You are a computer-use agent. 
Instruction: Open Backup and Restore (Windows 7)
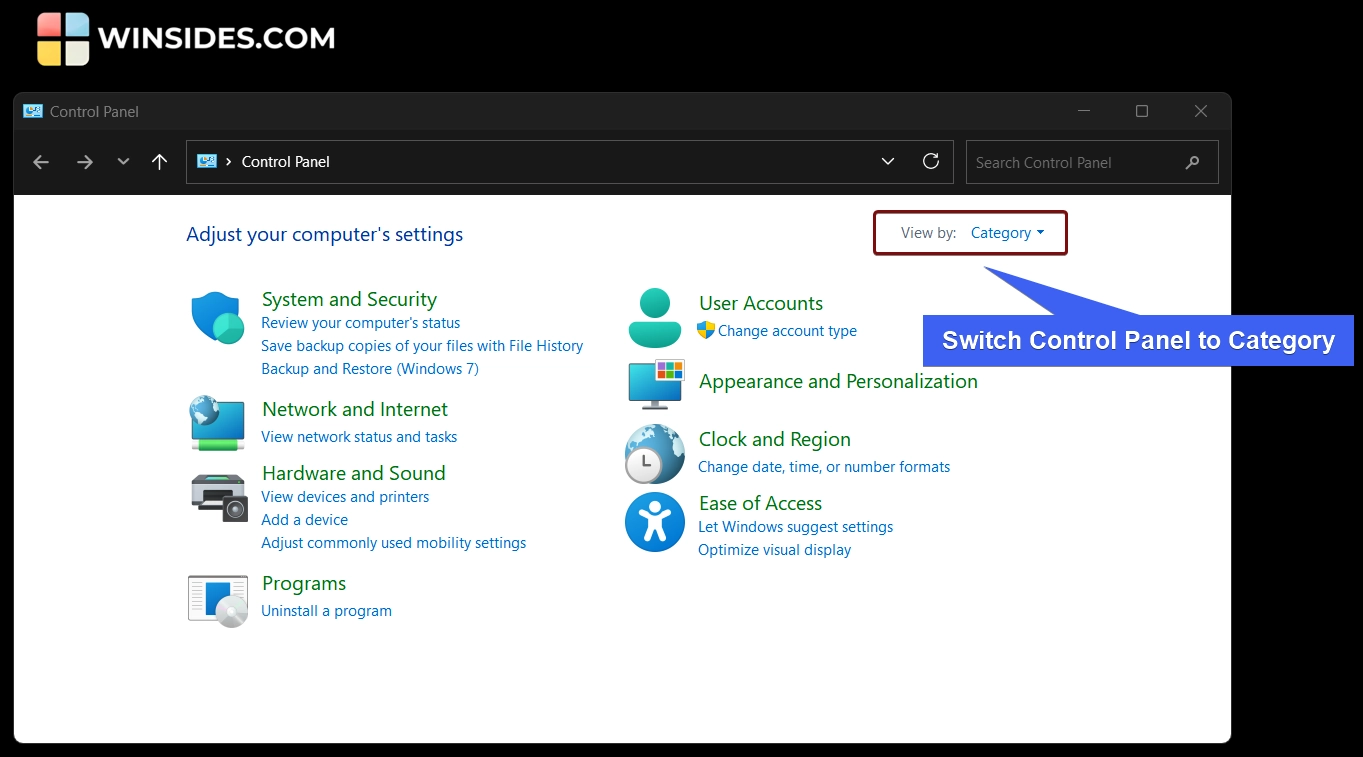pos(369,368)
